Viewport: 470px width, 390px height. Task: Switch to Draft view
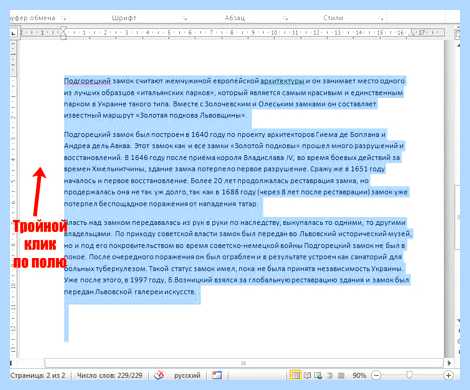[x=341, y=376]
